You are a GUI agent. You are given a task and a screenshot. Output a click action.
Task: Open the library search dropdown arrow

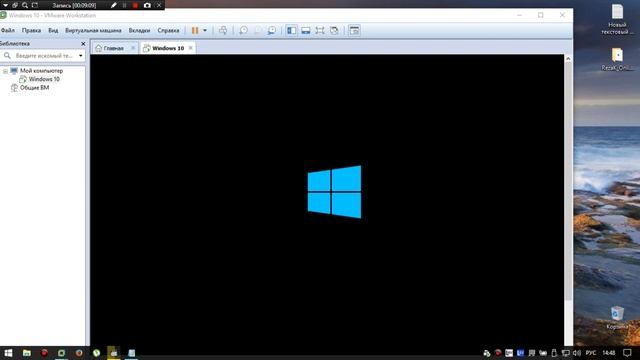(81, 56)
